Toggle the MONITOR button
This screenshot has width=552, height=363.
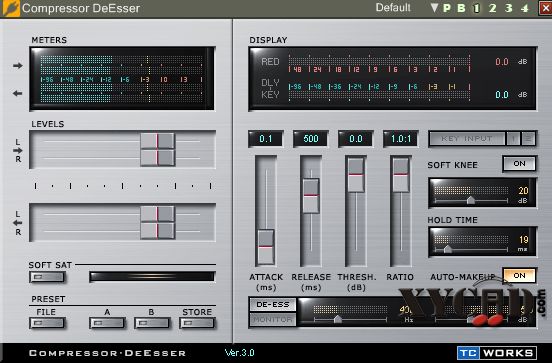point(273,320)
